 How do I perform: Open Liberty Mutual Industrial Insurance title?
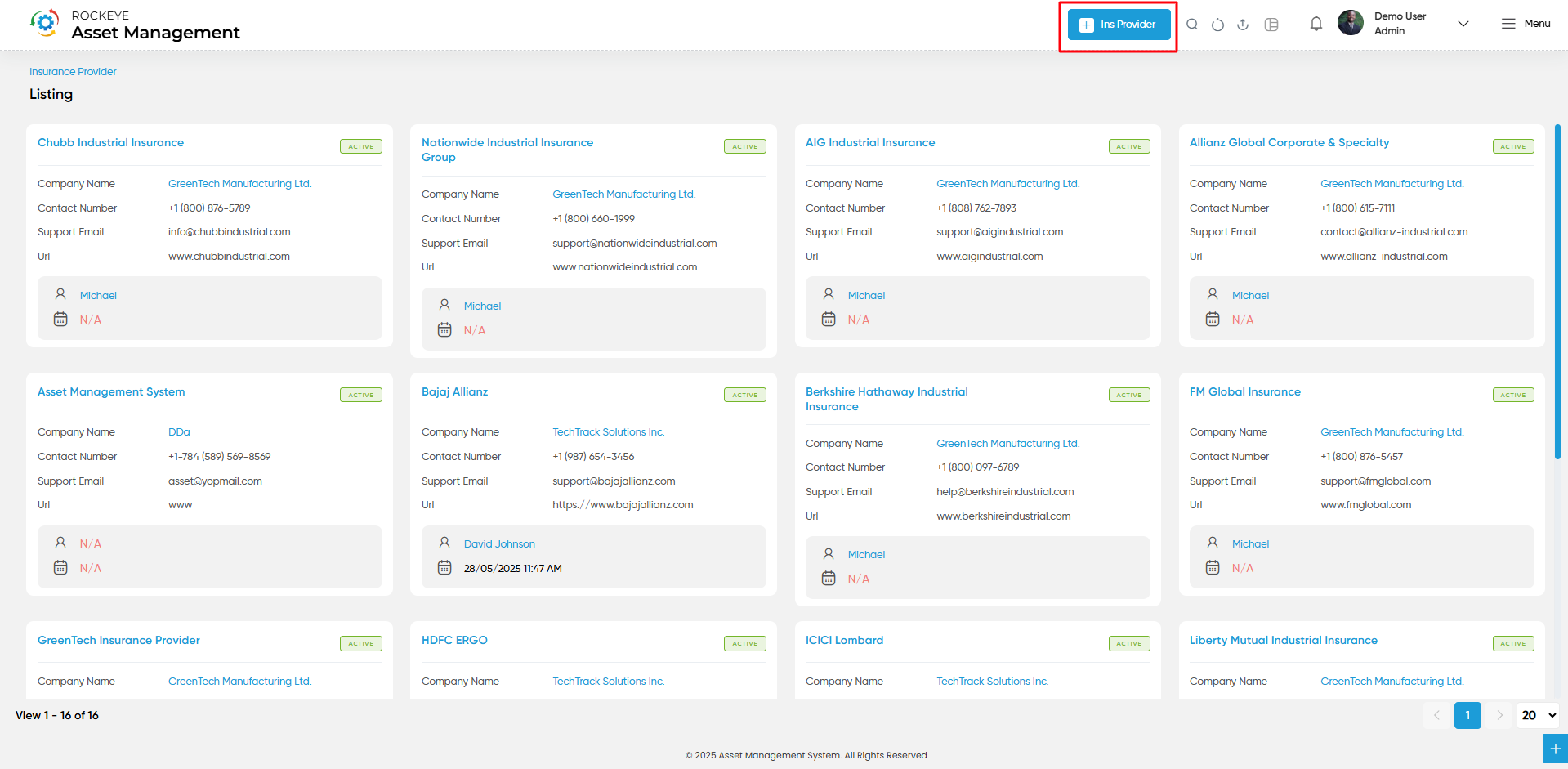coord(1284,640)
